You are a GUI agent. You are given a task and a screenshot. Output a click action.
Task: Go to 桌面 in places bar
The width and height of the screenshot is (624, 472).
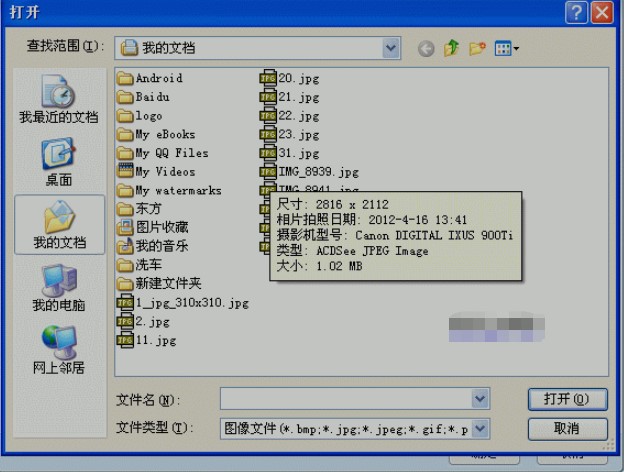pyautogui.click(x=59, y=162)
